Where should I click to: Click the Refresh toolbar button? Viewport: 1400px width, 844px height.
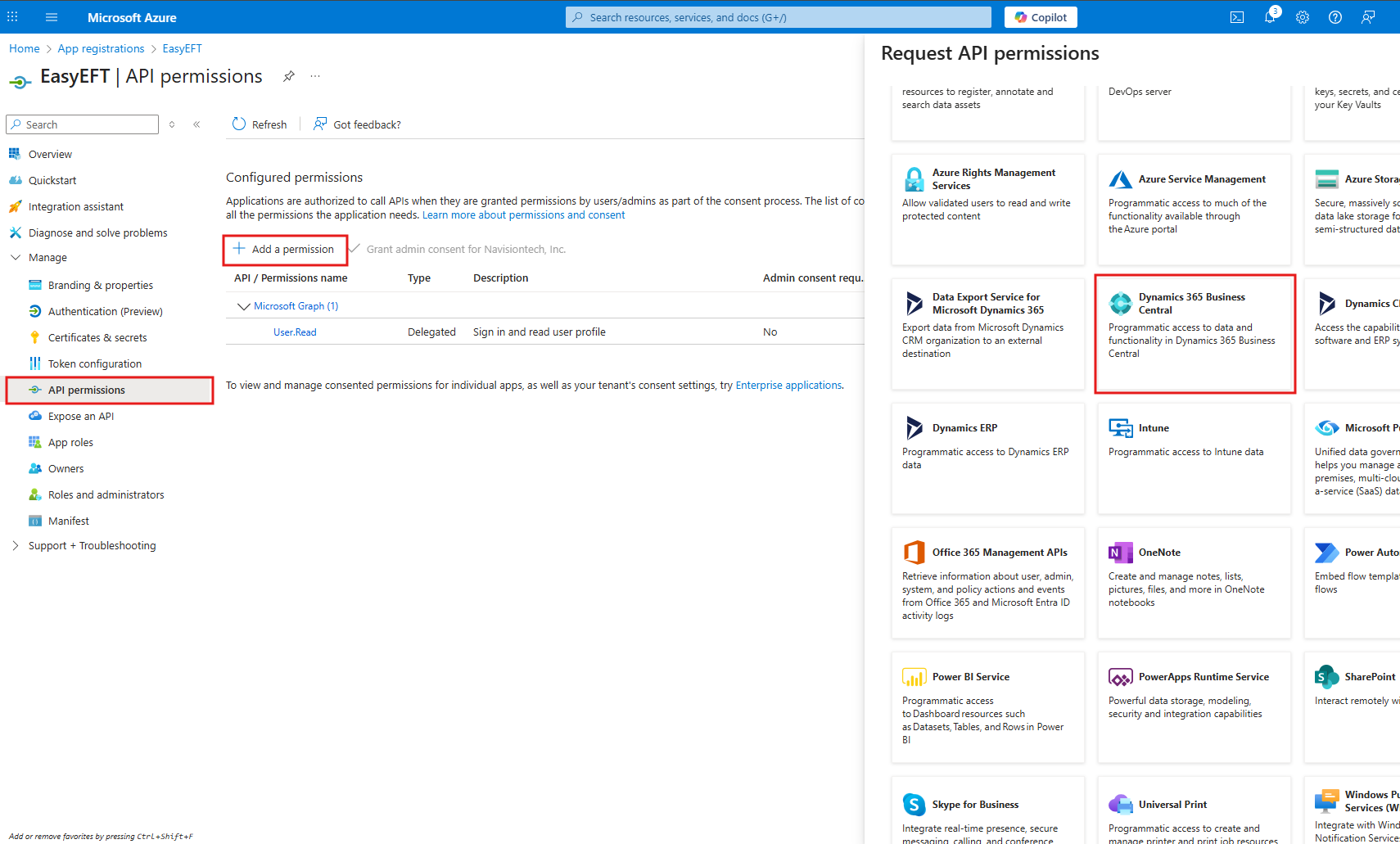tap(260, 124)
